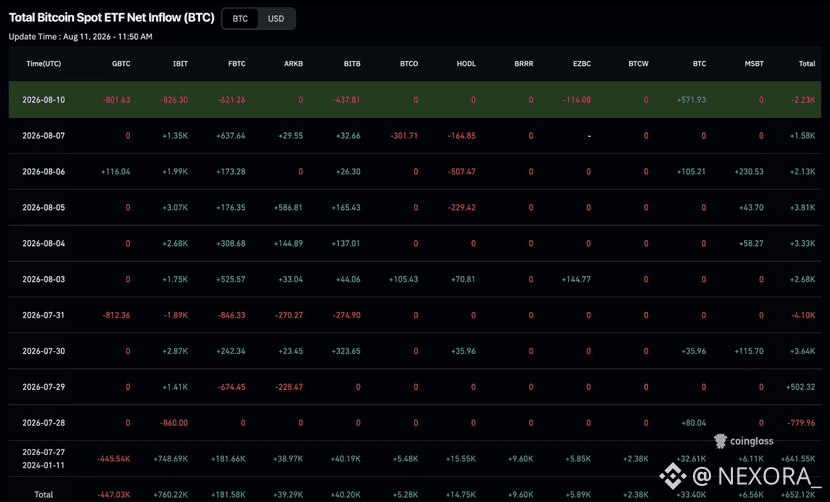Select the 2026-08-05 date cell
Viewport: 830px width, 502px height.
pos(43,208)
